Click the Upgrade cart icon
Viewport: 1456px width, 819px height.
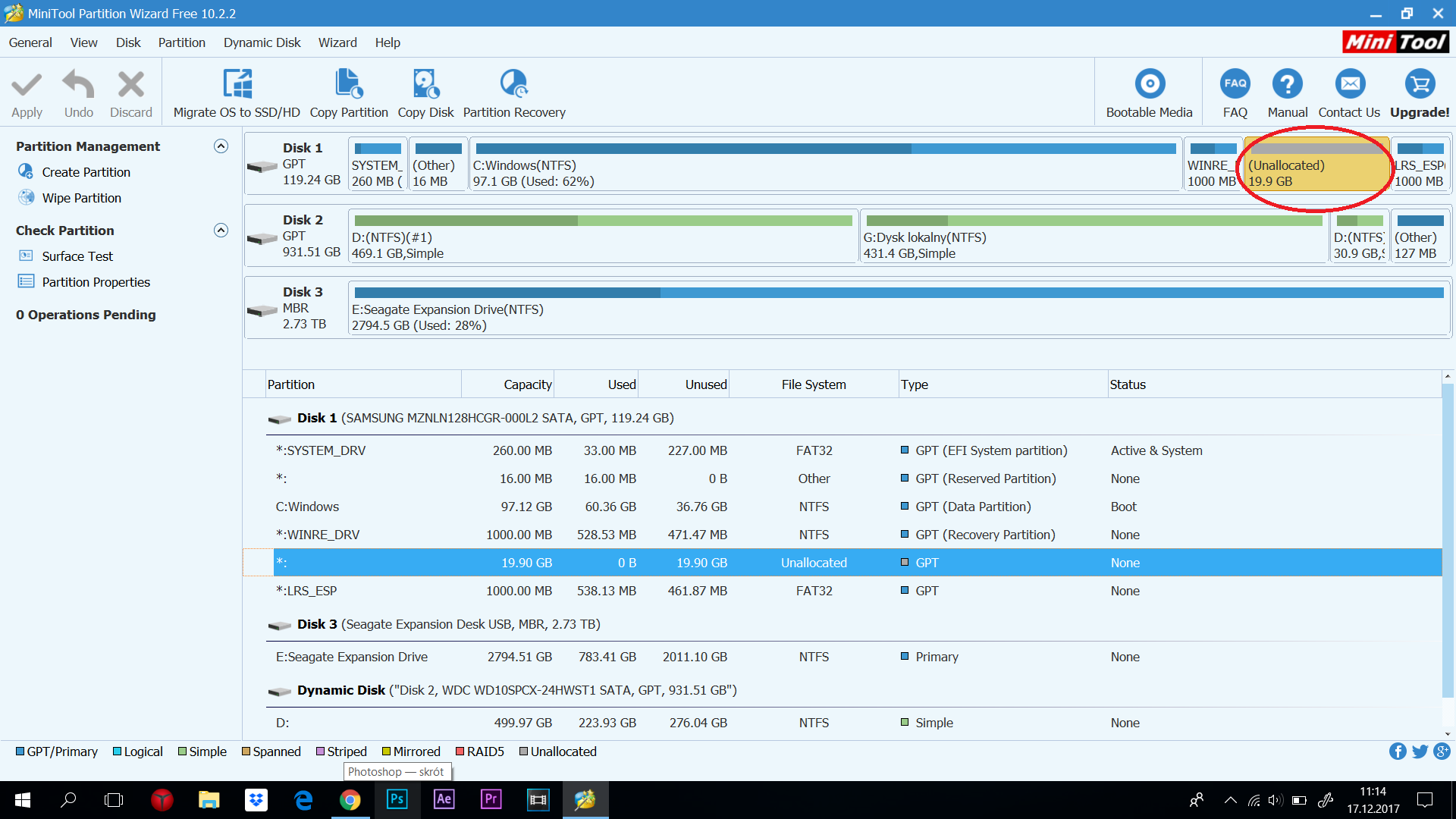(x=1420, y=84)
